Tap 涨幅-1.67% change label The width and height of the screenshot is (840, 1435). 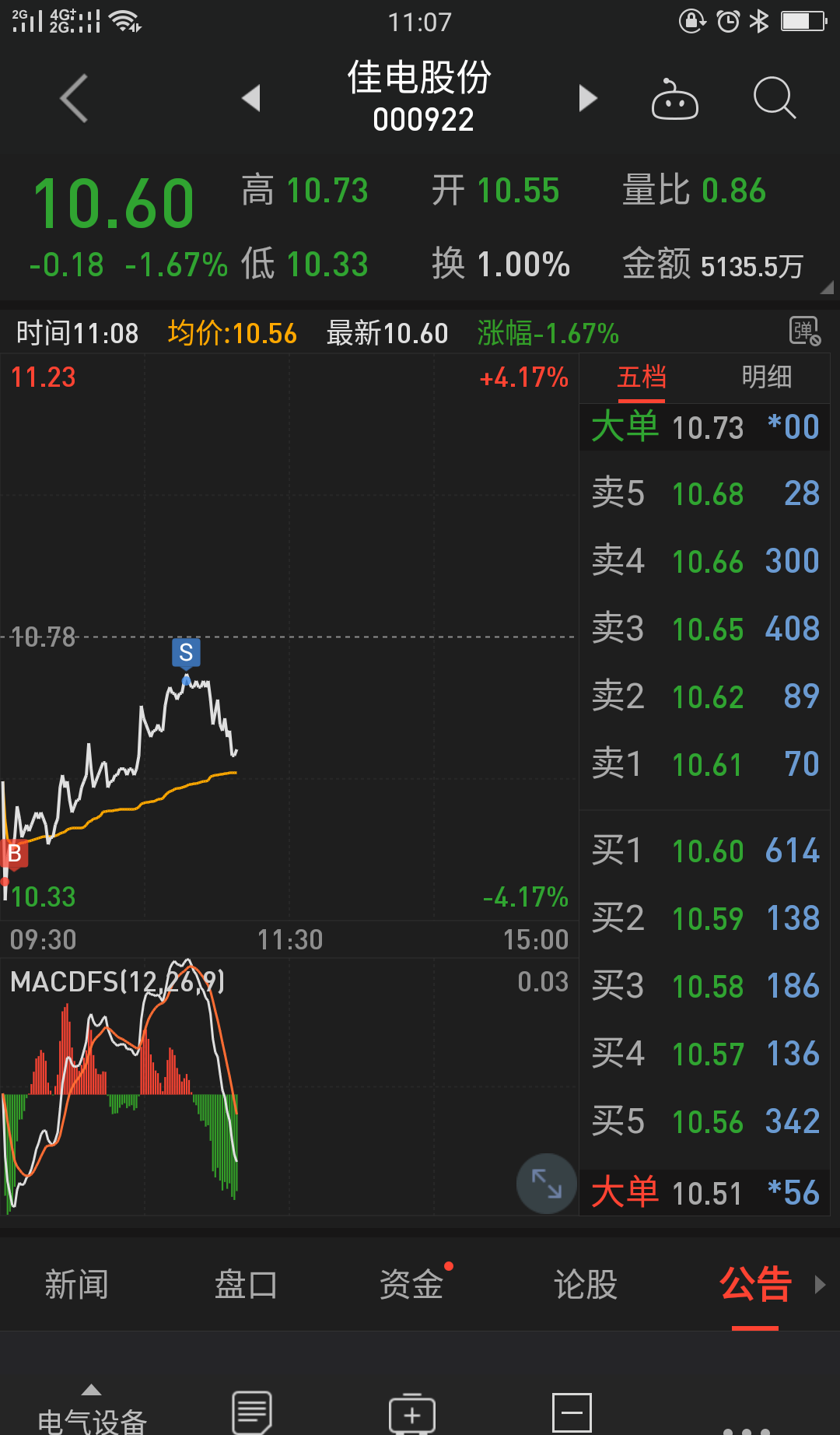coord(548,334)
